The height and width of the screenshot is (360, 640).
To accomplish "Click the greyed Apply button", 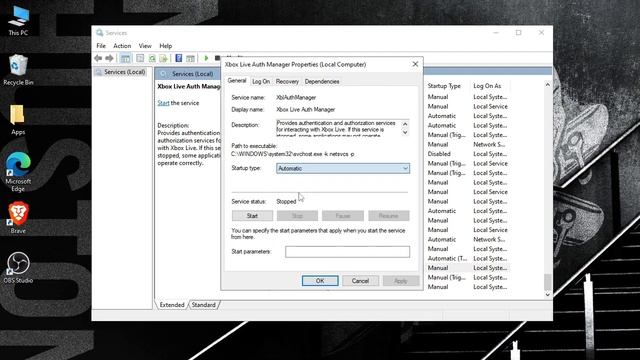I will 400,281.
